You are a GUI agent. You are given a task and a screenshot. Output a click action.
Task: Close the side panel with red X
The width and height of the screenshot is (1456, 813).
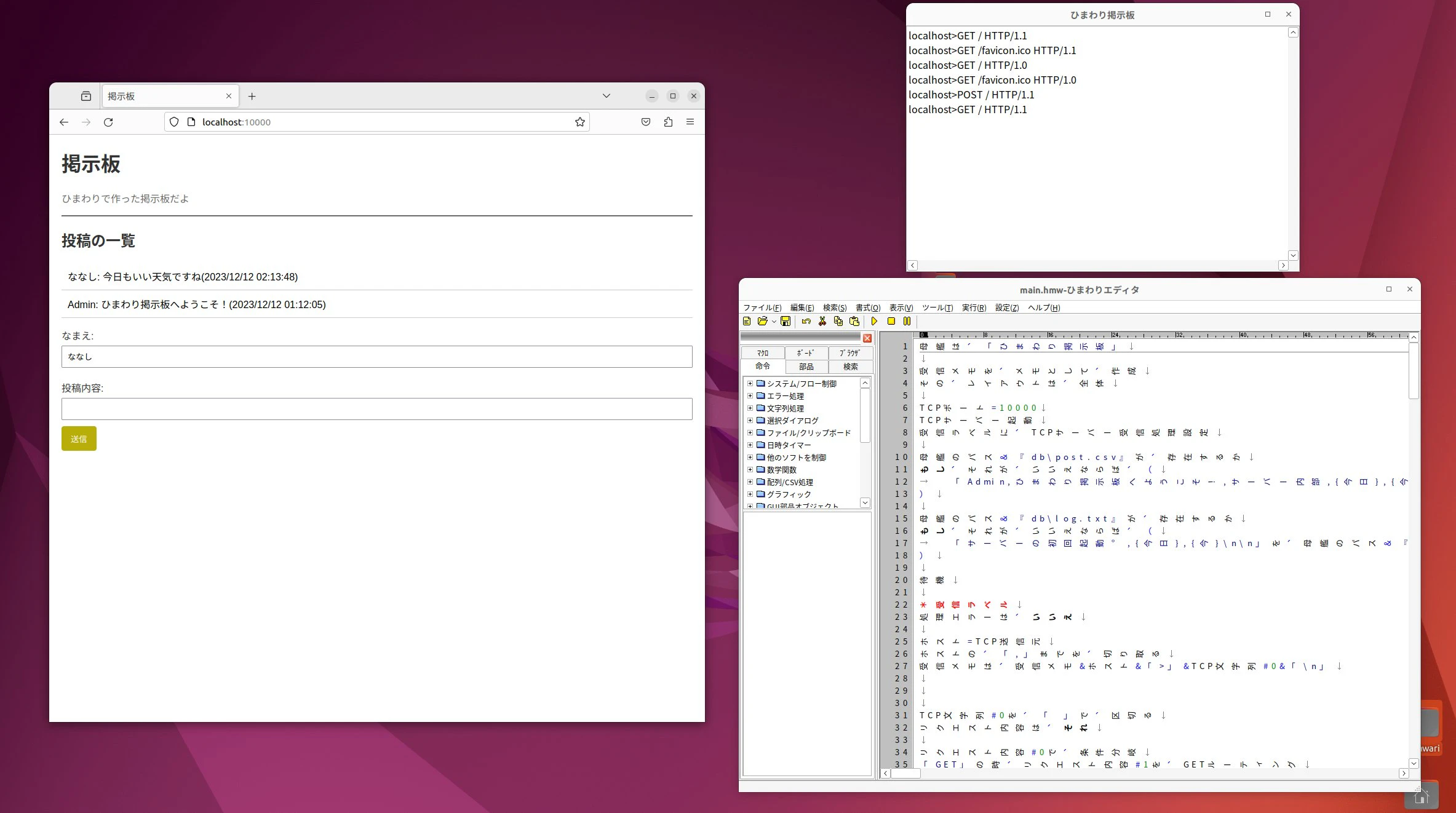pyautogui.click(x=867, y=338)
